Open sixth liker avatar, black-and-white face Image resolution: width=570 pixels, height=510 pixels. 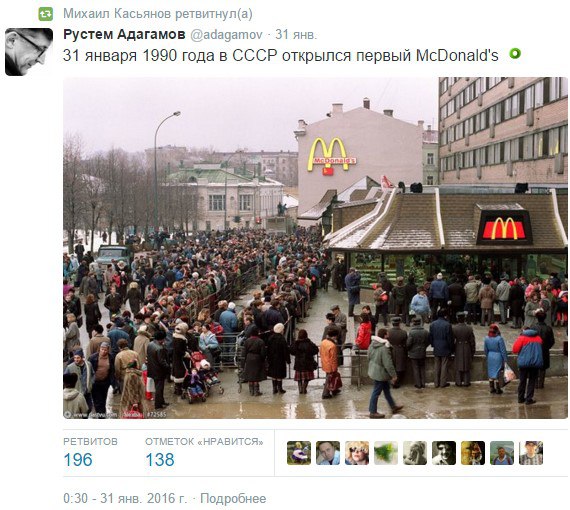coord(444,453)
